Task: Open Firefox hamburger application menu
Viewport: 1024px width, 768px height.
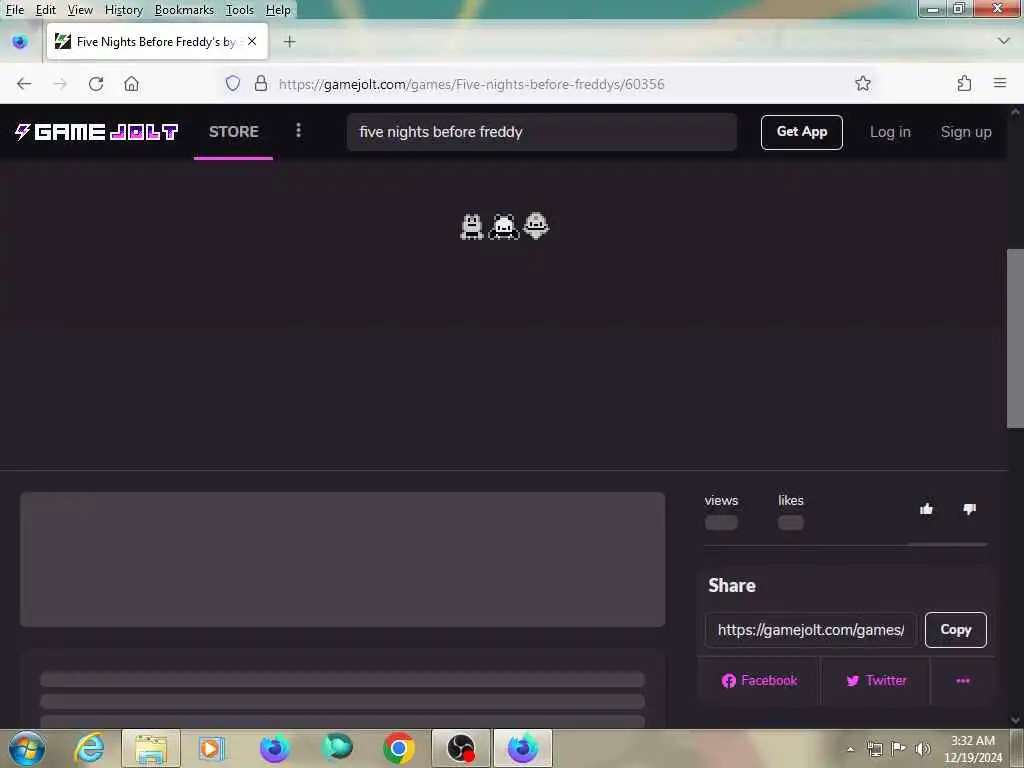Action: pos(1000,83)
